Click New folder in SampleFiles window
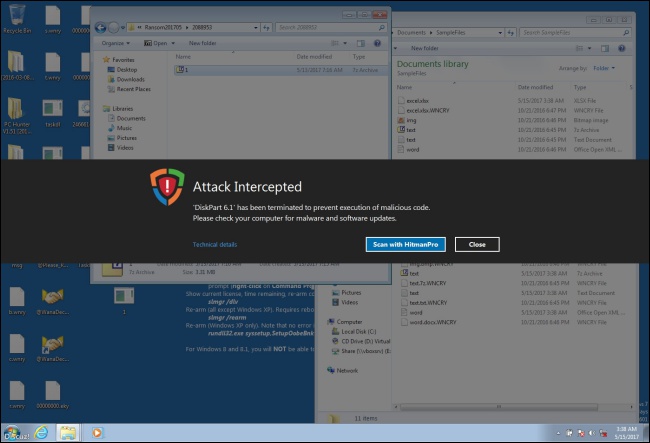 [x=424, y=48]
